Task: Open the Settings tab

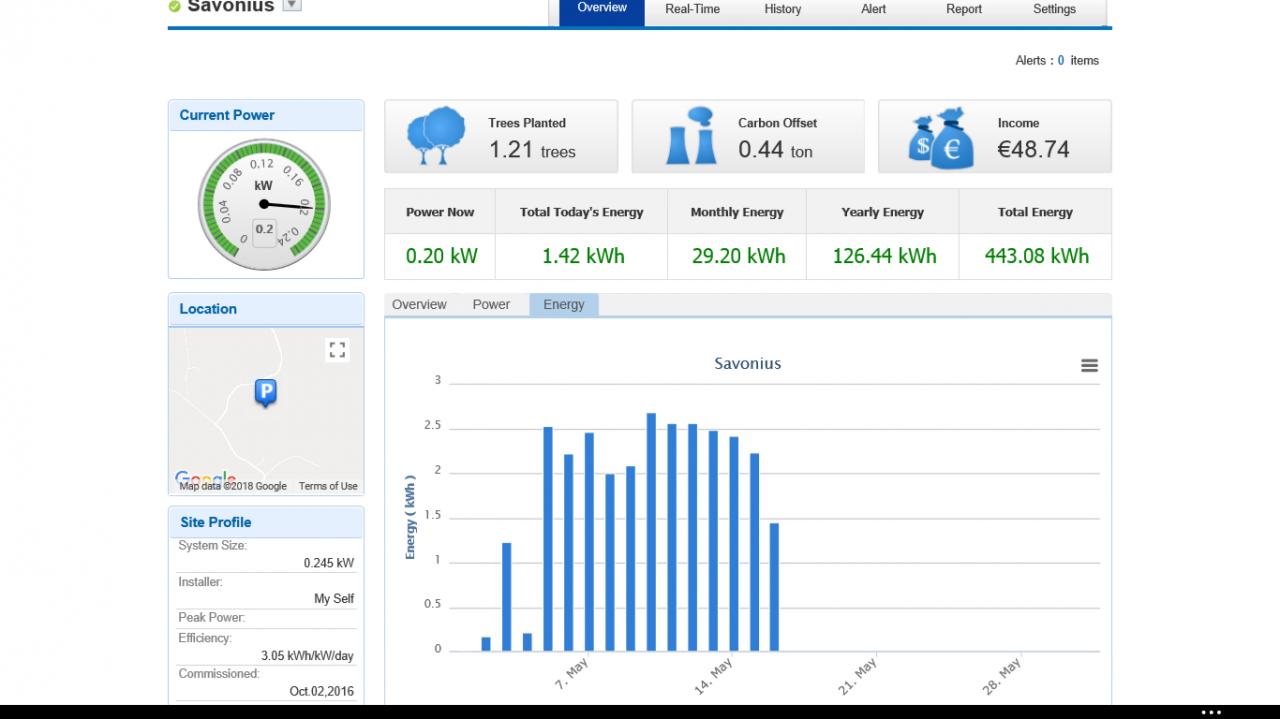Action: click(x=1054, y=9)
